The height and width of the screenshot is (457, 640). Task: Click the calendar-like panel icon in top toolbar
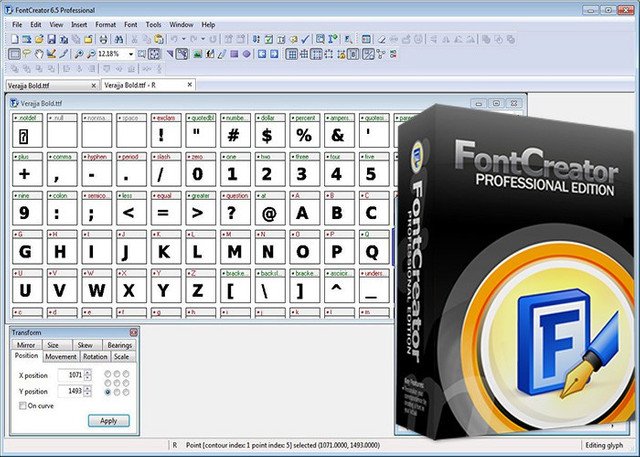point(366,39)
